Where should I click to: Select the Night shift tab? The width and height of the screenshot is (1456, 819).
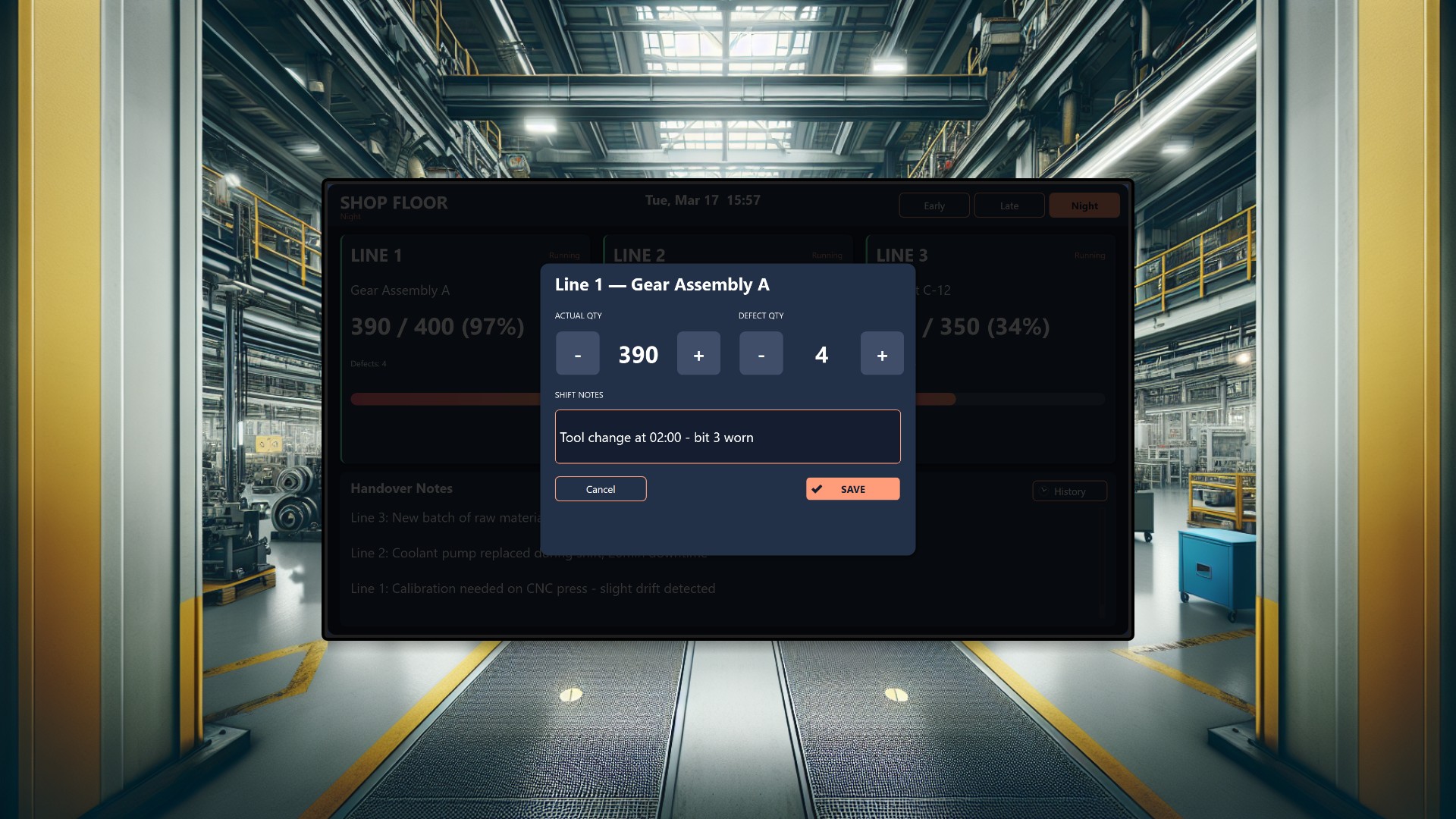click(1084, 205)
